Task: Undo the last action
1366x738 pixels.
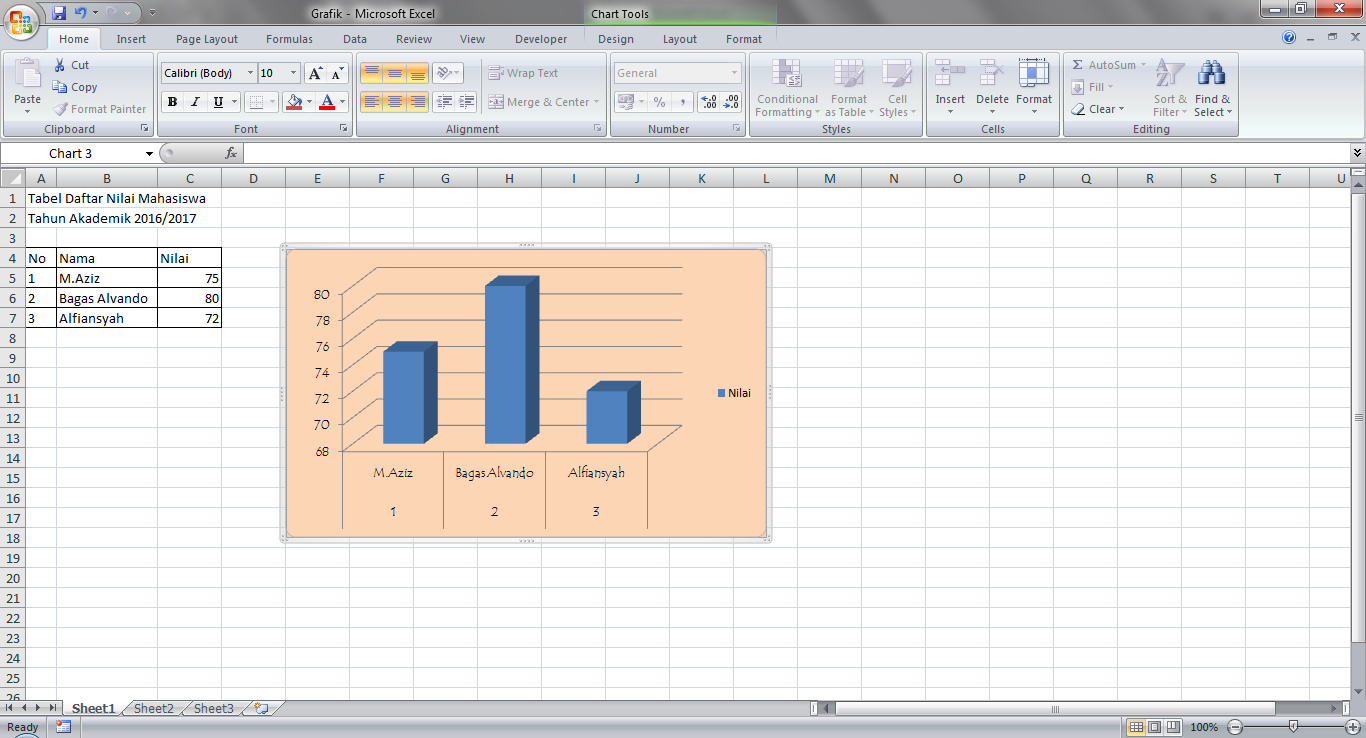Action: [x=81, y=13]
